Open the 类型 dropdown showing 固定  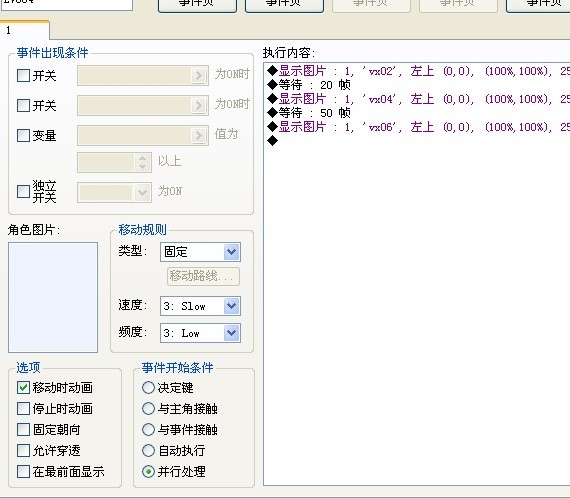[200, 252]
